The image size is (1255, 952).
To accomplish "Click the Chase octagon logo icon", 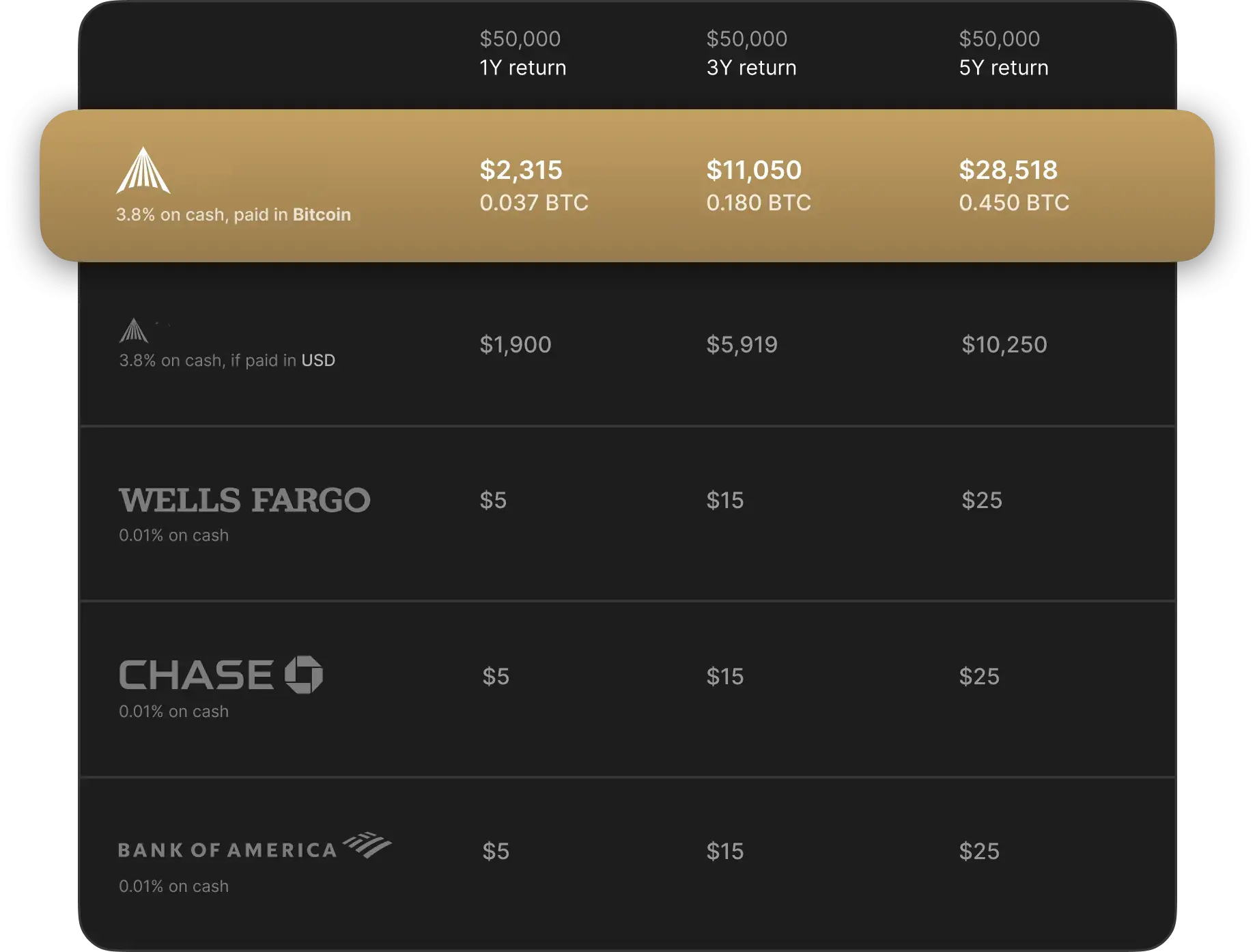I will point(303,675).
